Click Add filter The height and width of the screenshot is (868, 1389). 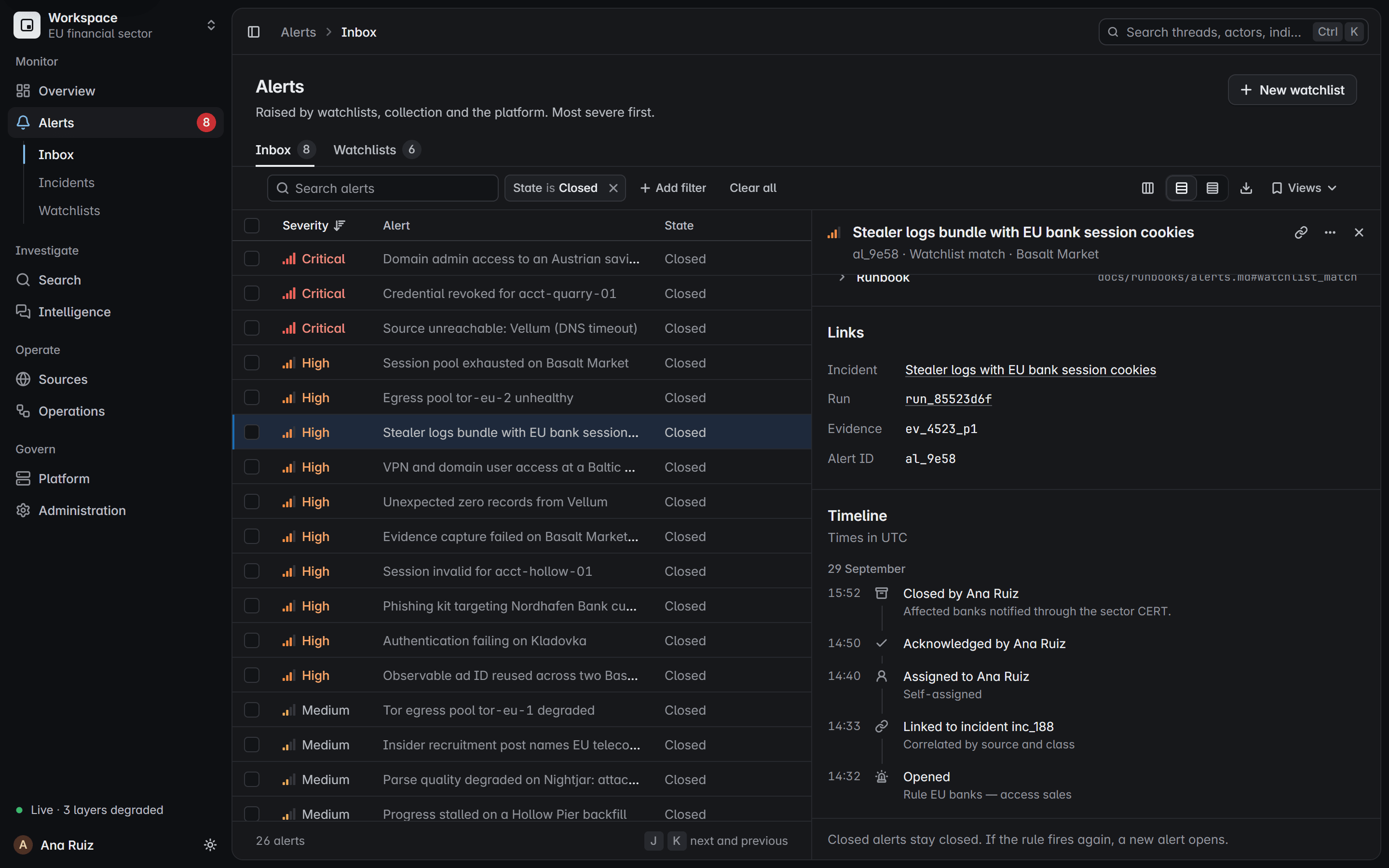pyautogui.click(x=673, y=188)
